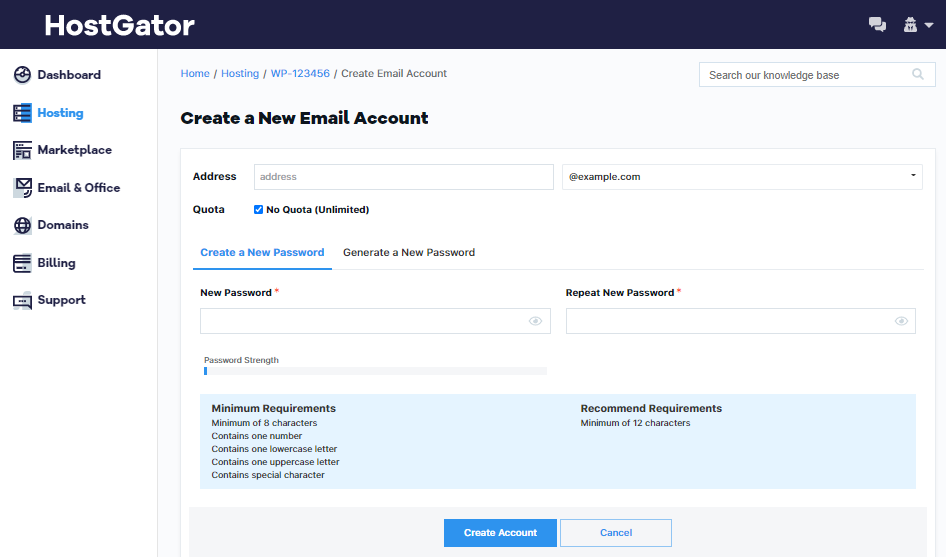This screenshot has width=946, height=557.
Task: Click the 'Create a New Email Account' heading
Action: point(304,118)
